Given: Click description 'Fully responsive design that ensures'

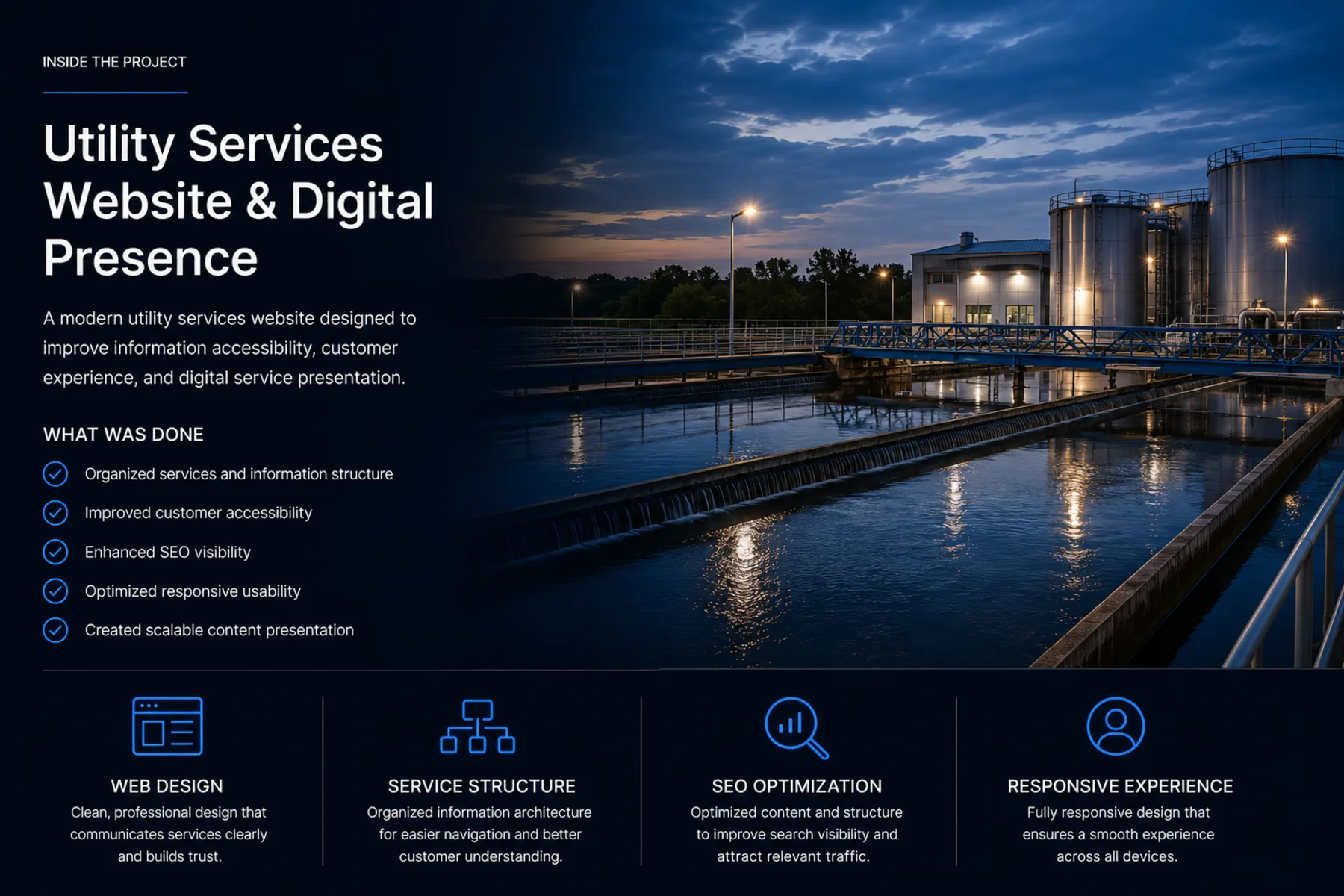Looking at the screenshot, I should 1118,834.
